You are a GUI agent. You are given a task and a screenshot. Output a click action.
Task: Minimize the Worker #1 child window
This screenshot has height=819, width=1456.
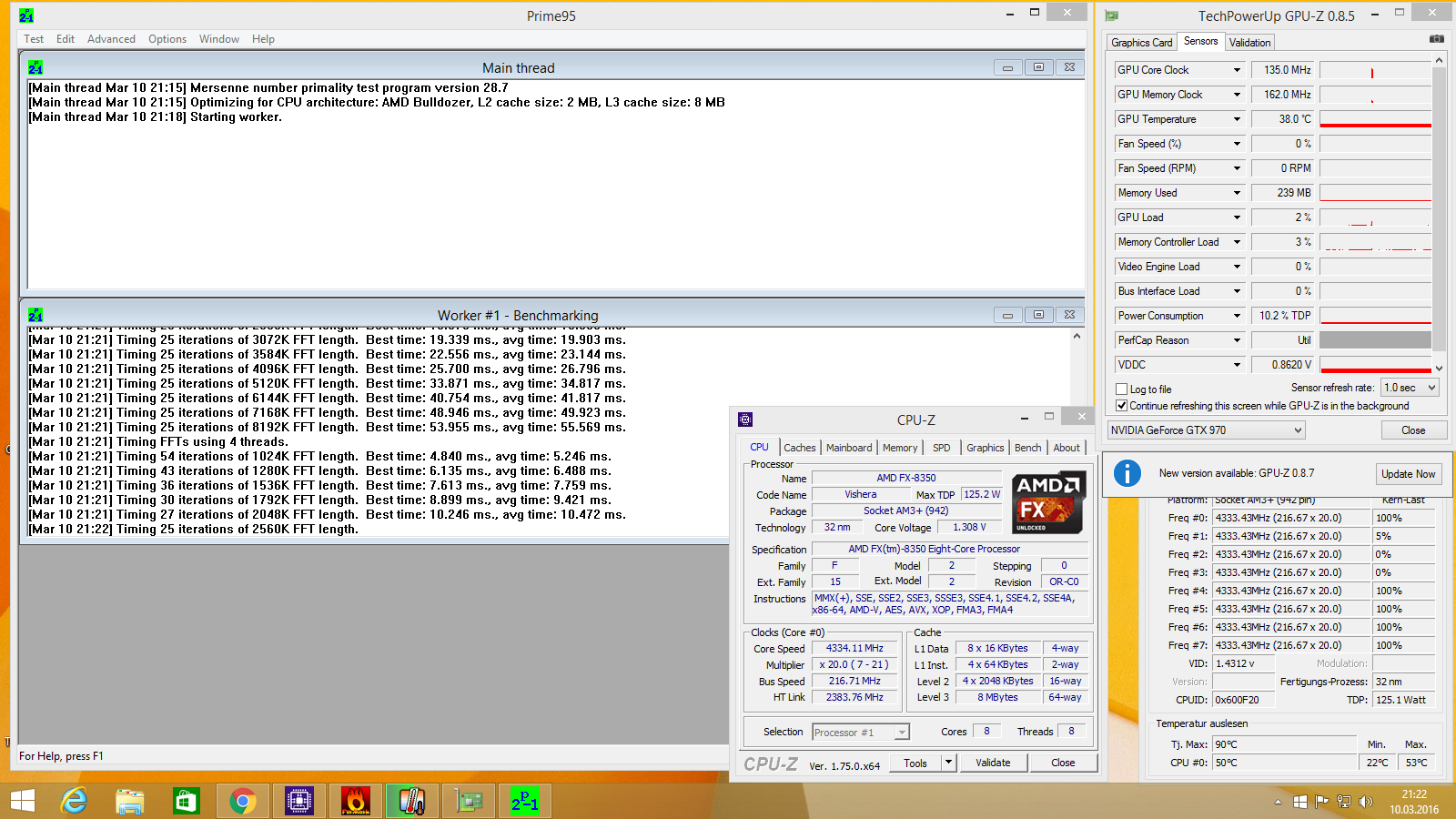pyautogui.click(x=1007, y=315)
